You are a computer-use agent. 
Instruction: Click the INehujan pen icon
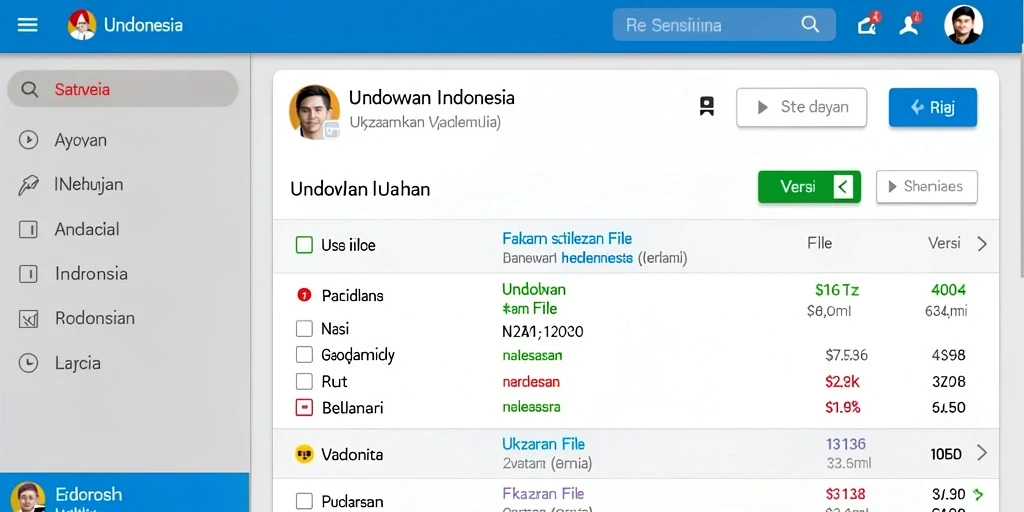tap(28, 185)
